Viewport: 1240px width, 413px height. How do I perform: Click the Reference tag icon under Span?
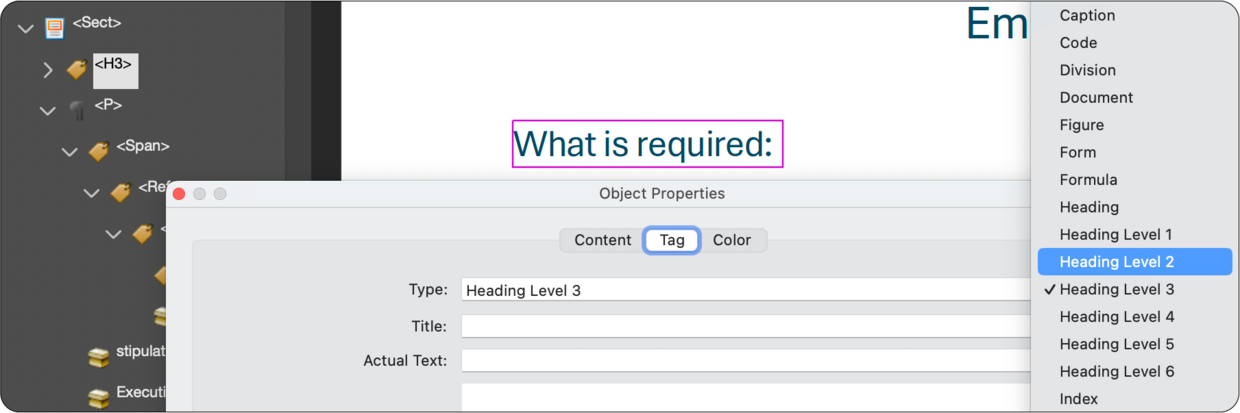pyautogui.click(x=120, y=193)
